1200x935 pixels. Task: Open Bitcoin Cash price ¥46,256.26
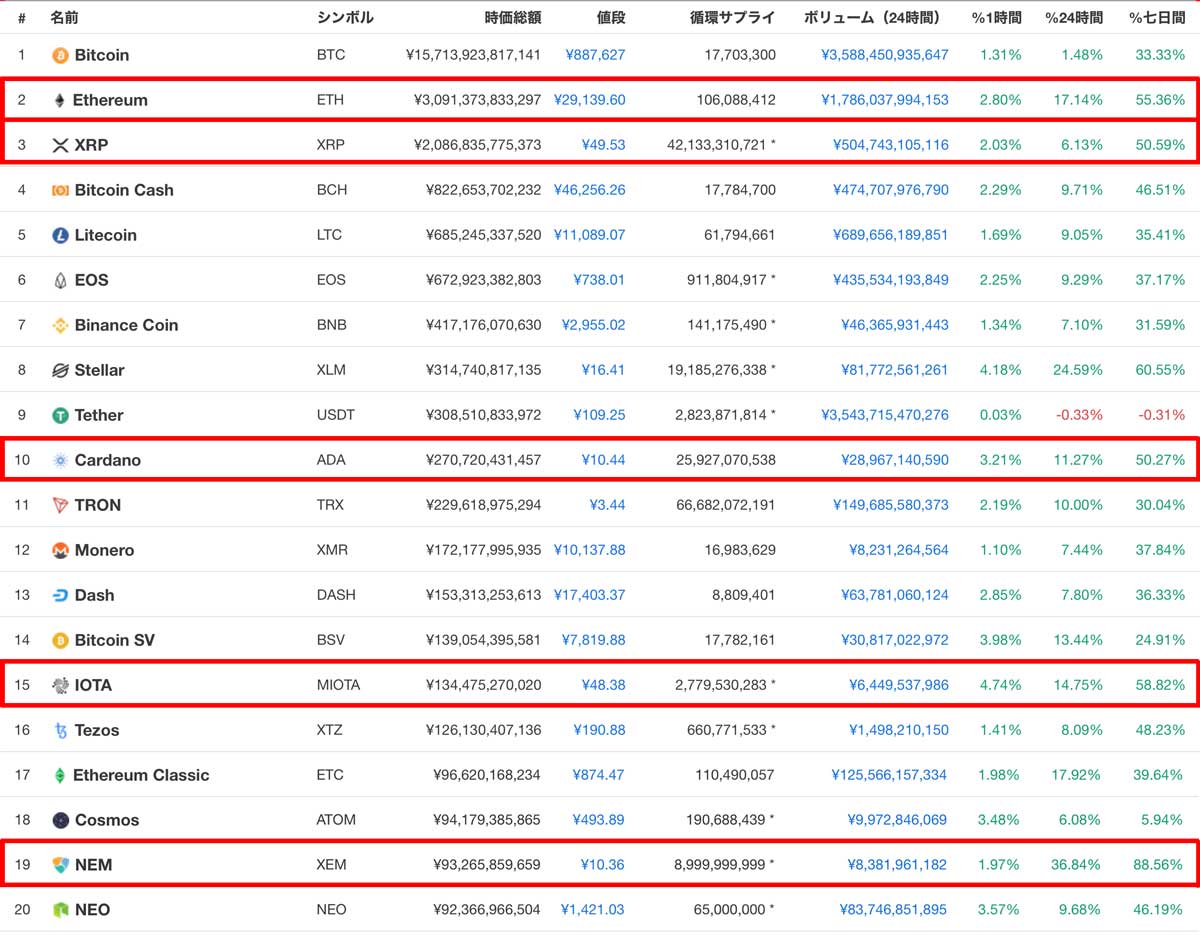tap(591, 190)
